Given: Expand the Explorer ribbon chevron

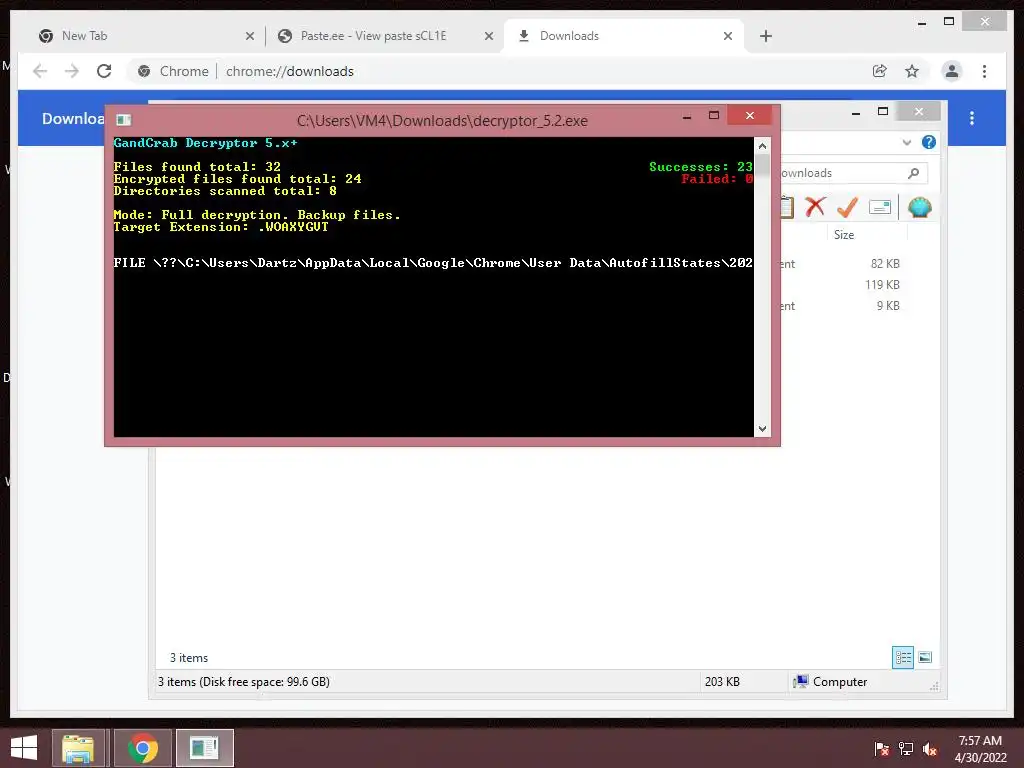Looking at the screenshot, I should point(906,142).
